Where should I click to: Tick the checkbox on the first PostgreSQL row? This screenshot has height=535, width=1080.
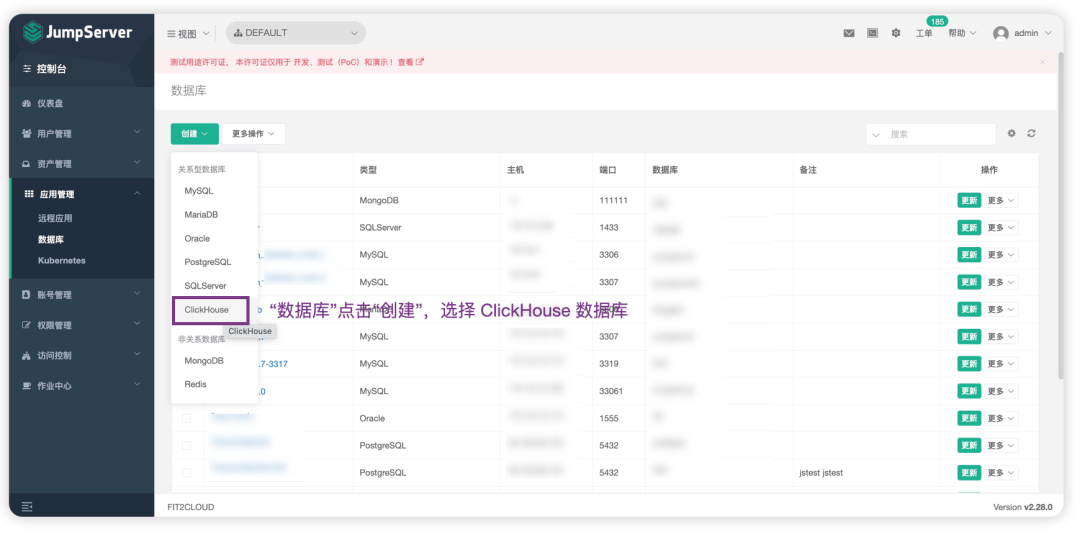tap(186, 445)
